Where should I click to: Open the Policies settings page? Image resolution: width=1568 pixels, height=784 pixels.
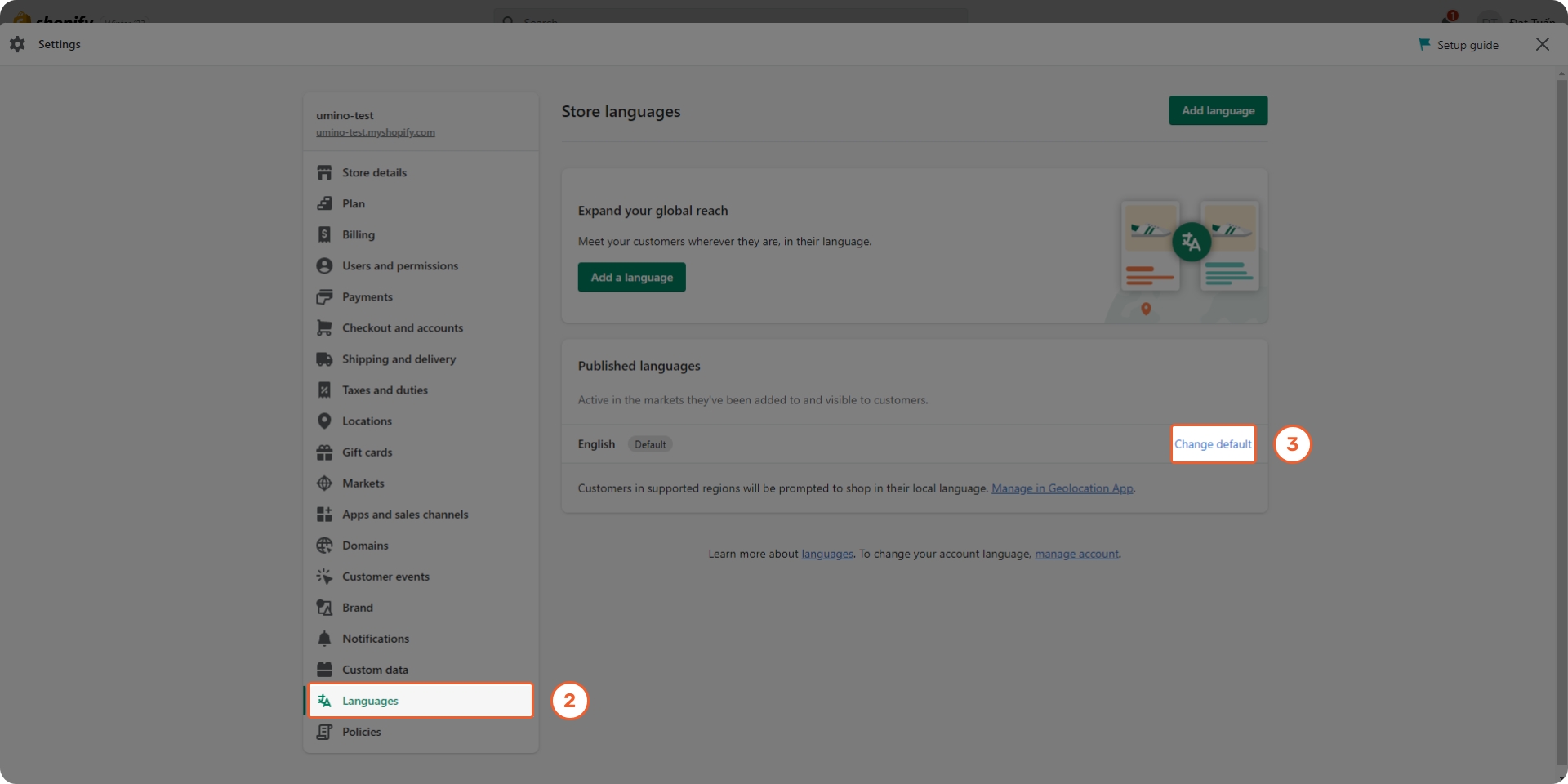tap(361, 732)
